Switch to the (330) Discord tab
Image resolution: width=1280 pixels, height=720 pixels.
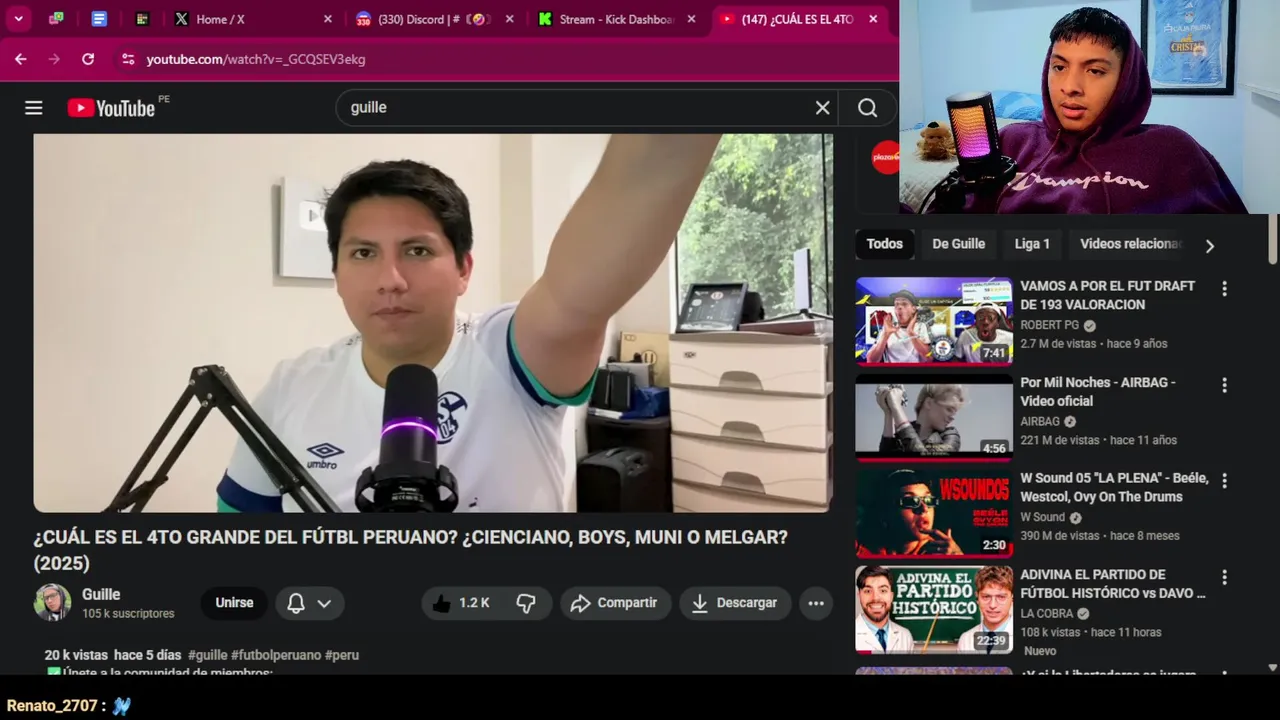tap(432, 19)
